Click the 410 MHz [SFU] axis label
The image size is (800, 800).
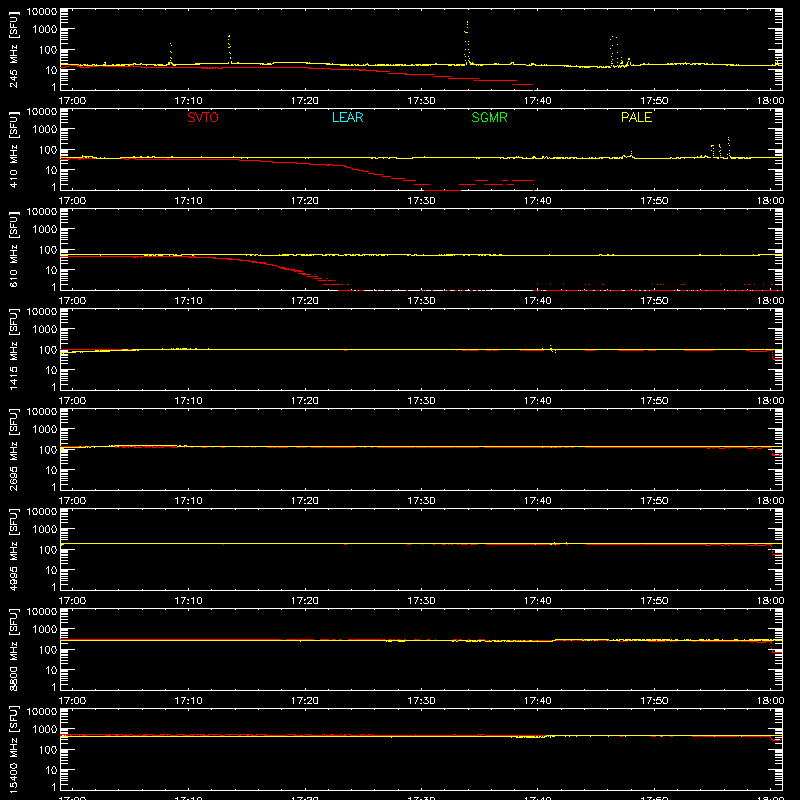[x=14, y=149]
